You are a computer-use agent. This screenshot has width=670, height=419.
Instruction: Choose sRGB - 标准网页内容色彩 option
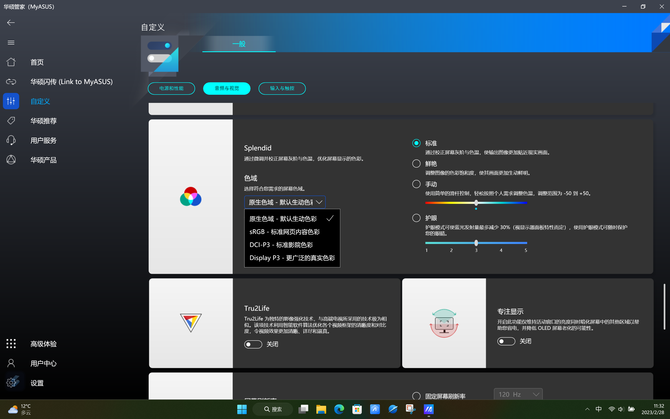(292, 232)
